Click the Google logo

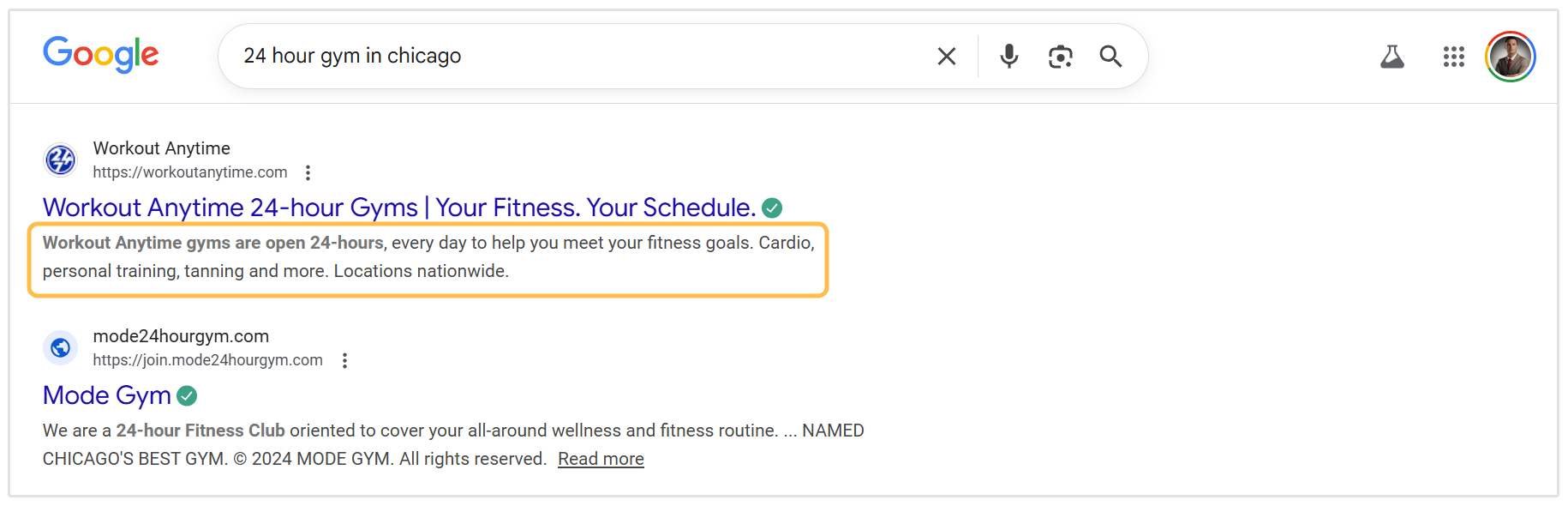[x=101, y=55]
